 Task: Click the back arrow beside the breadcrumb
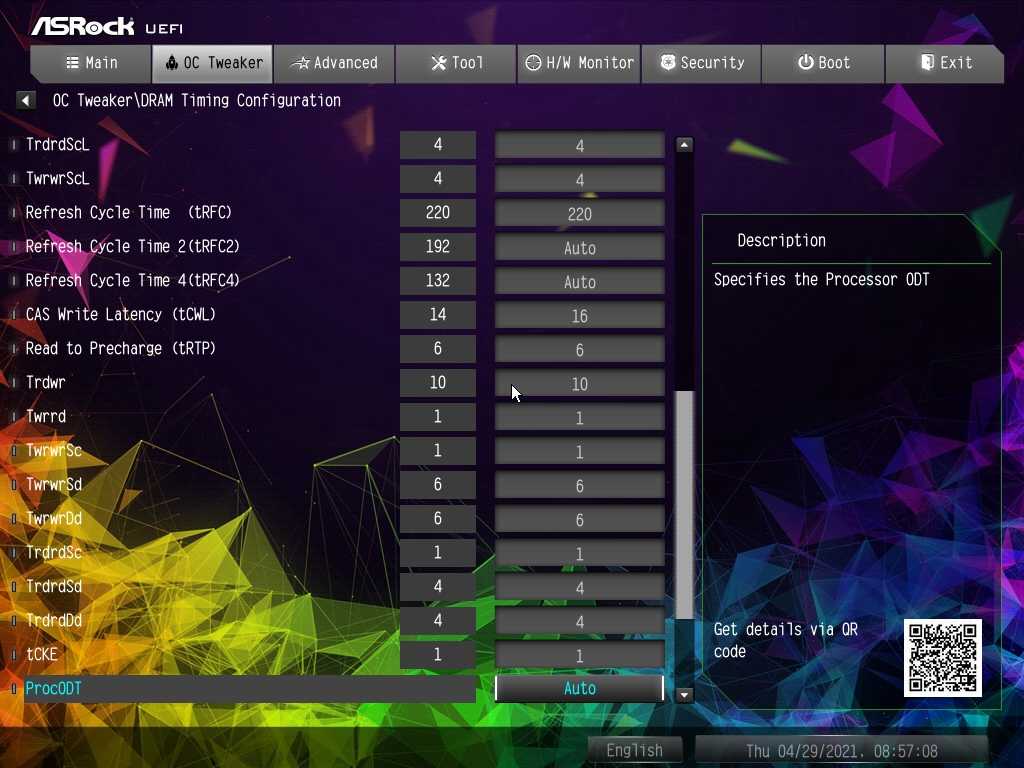coord(26,100)
